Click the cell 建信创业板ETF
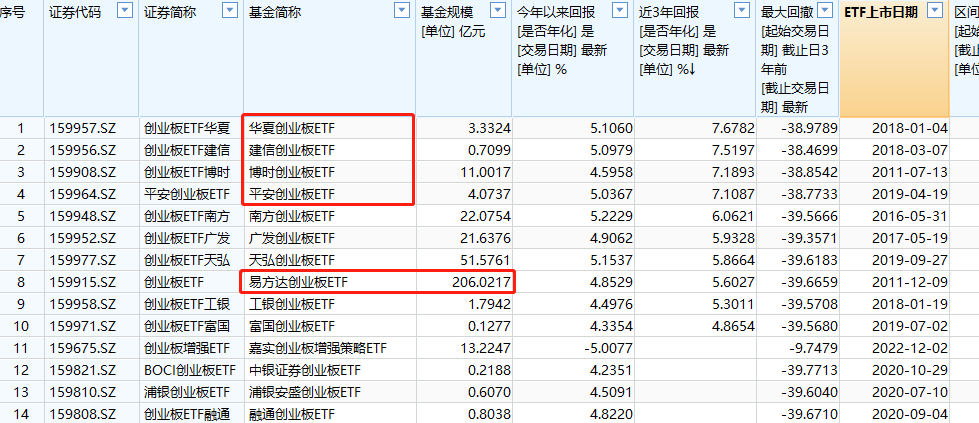The width and height of the screenshot is (979, 423). coord(330,151)
